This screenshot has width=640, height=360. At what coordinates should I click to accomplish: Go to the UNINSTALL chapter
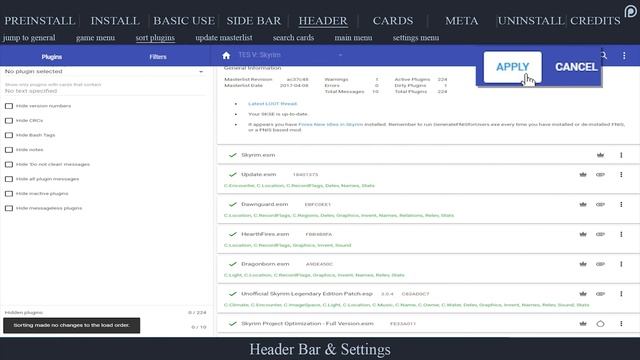(531, 20)
